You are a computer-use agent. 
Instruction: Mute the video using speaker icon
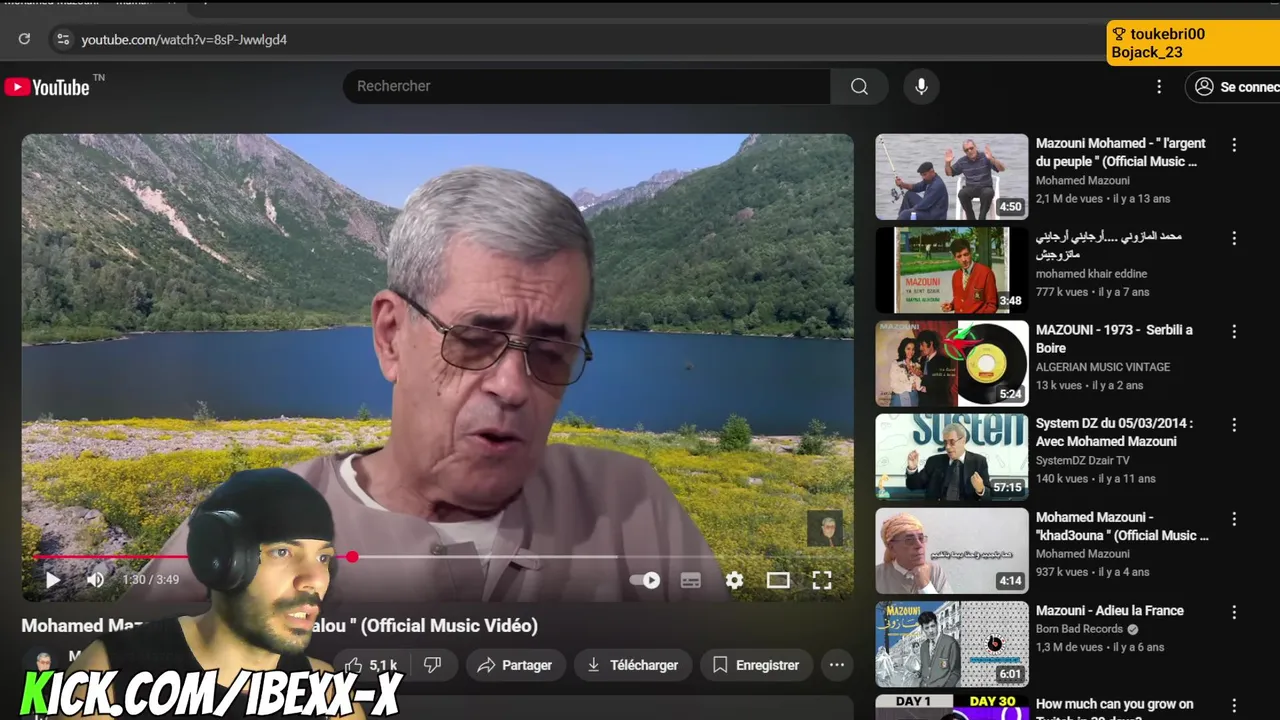(x=95, y=579)
